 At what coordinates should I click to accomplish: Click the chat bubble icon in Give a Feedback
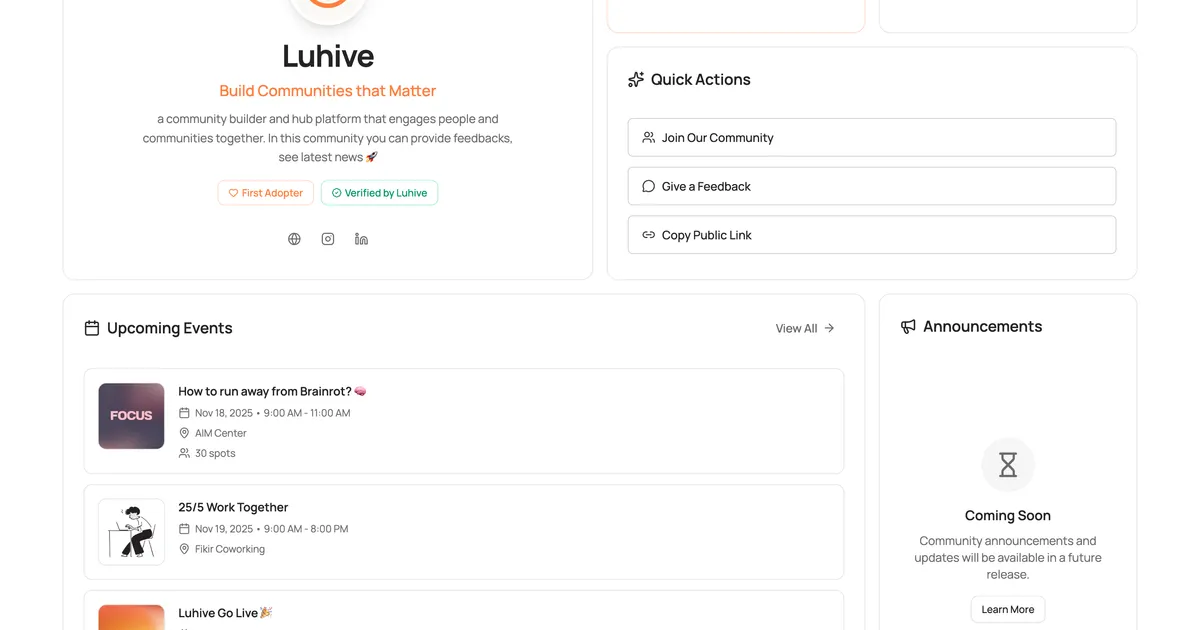[648, 186]
